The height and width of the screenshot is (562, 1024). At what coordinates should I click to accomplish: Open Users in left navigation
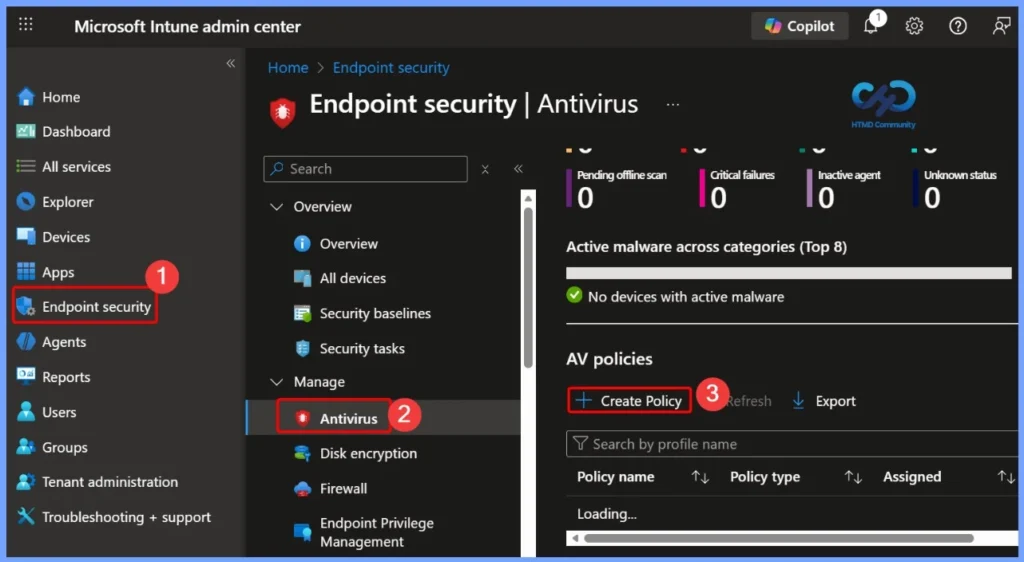click(46, 413)
